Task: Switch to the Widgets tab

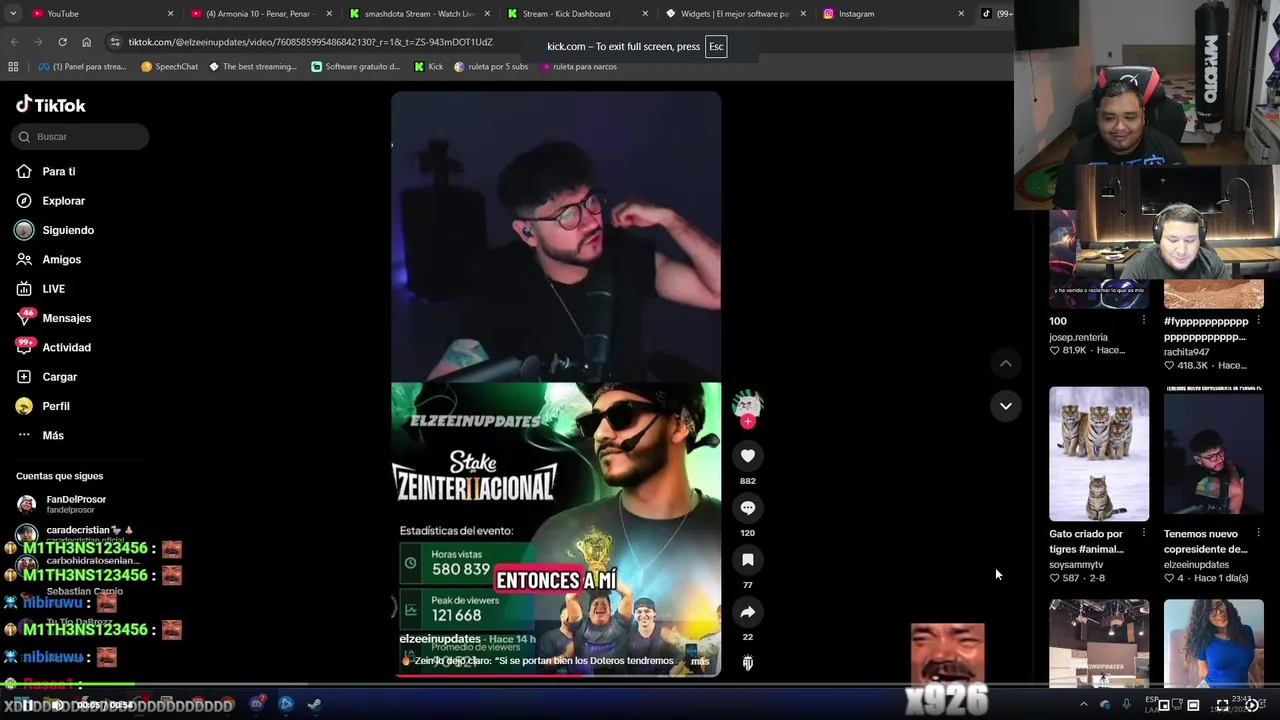Action: pyautogui.click(x=735, y=14)
